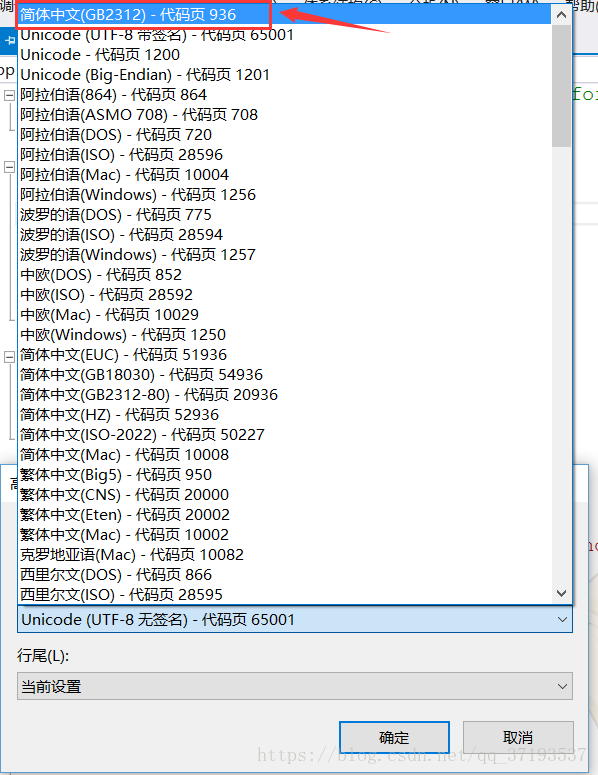Click the list scrollbar down arrow
Image resolution: width=598 pixels, height=775 pixels.
pos(561,593)
